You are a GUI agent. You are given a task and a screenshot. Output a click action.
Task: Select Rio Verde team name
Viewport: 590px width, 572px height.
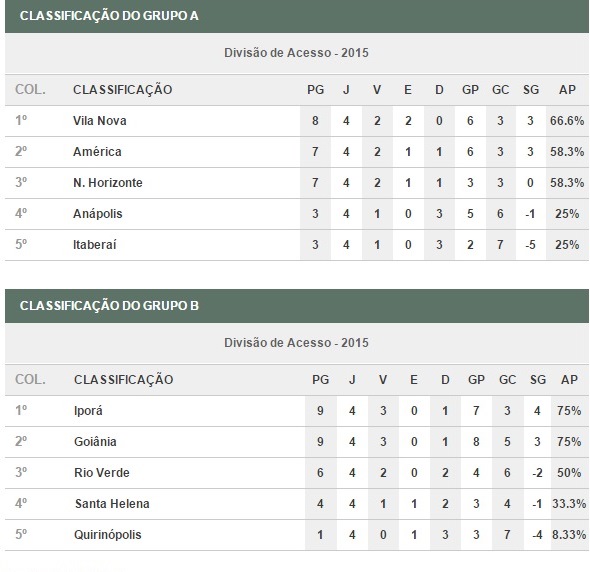[x=102, y=473]
